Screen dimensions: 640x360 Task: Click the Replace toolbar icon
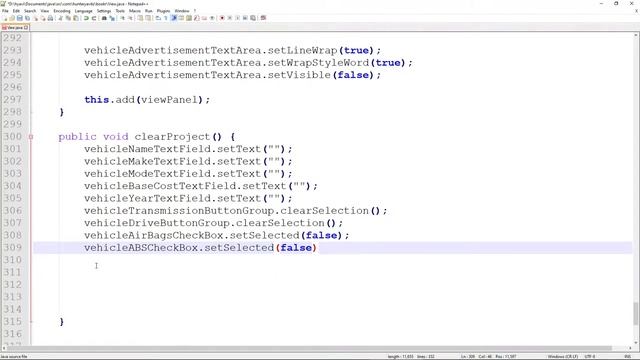[x=112, y=18]
